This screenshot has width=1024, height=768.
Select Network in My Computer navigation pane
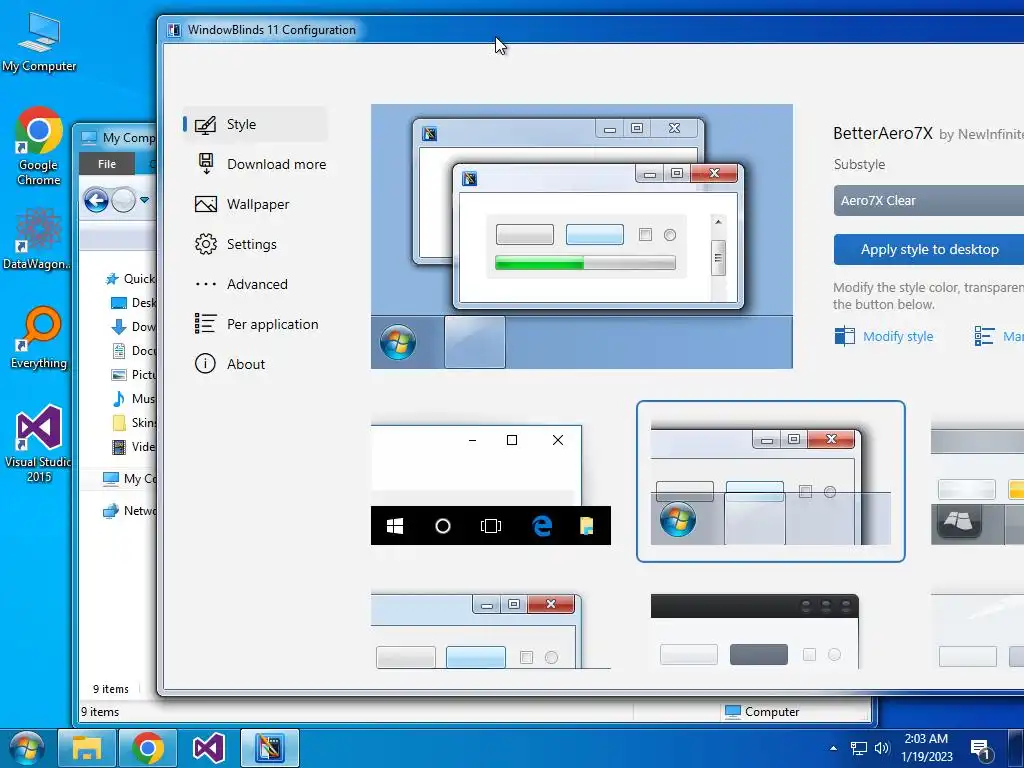[129, 511]
